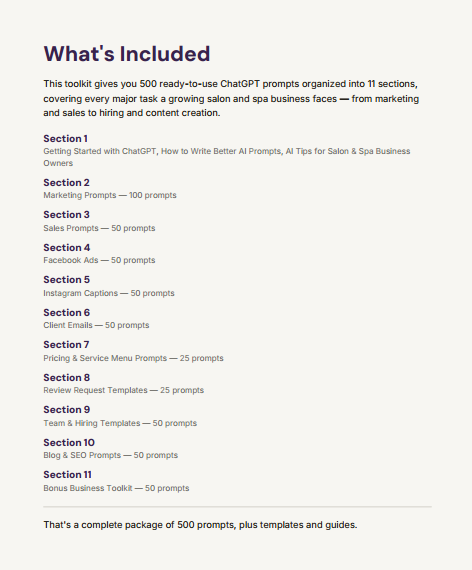Select "Client Emails — 50 prompts" text

(96, 325)
